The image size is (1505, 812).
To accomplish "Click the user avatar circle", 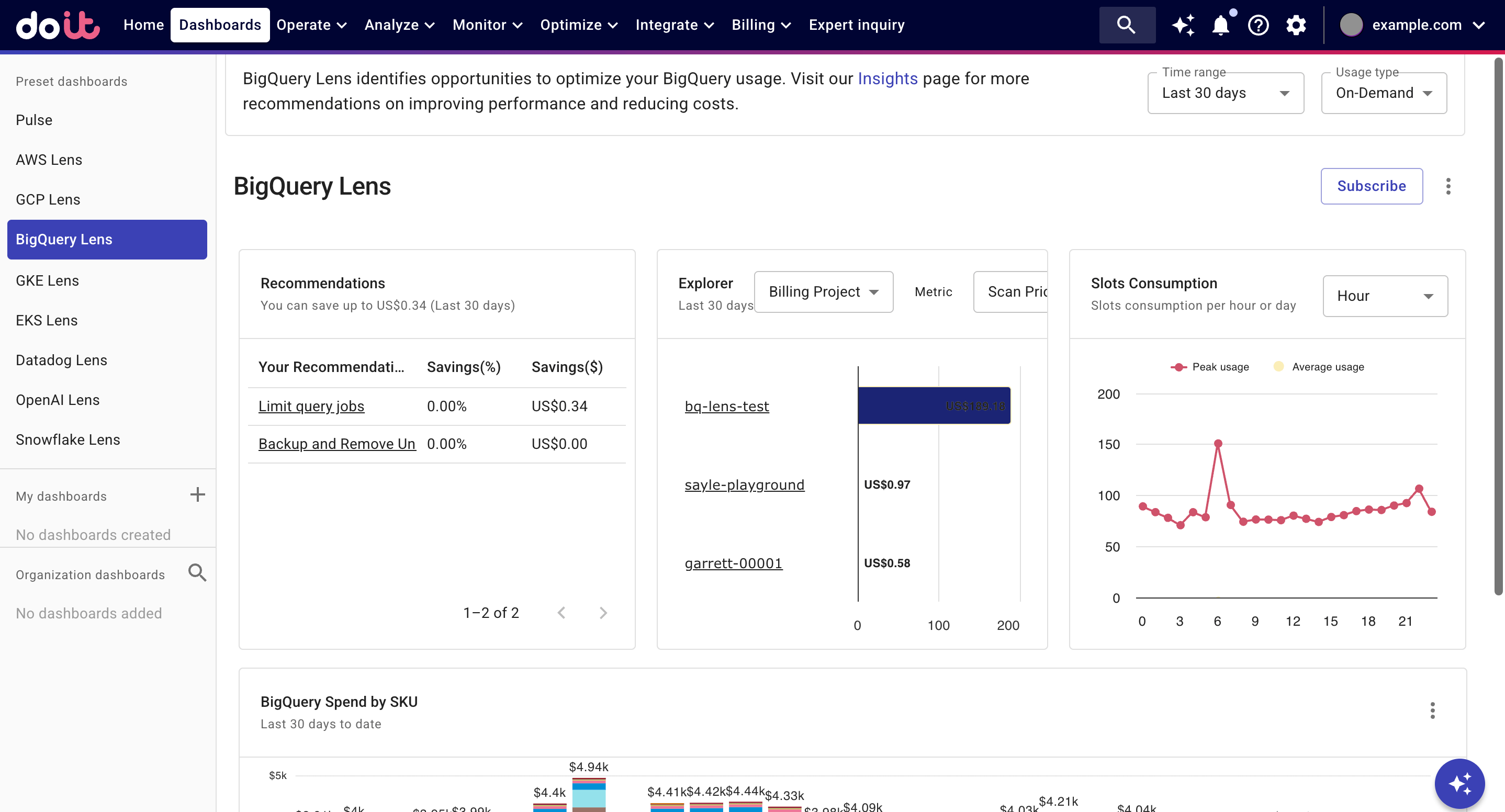I will click(x=1351, y=25).
